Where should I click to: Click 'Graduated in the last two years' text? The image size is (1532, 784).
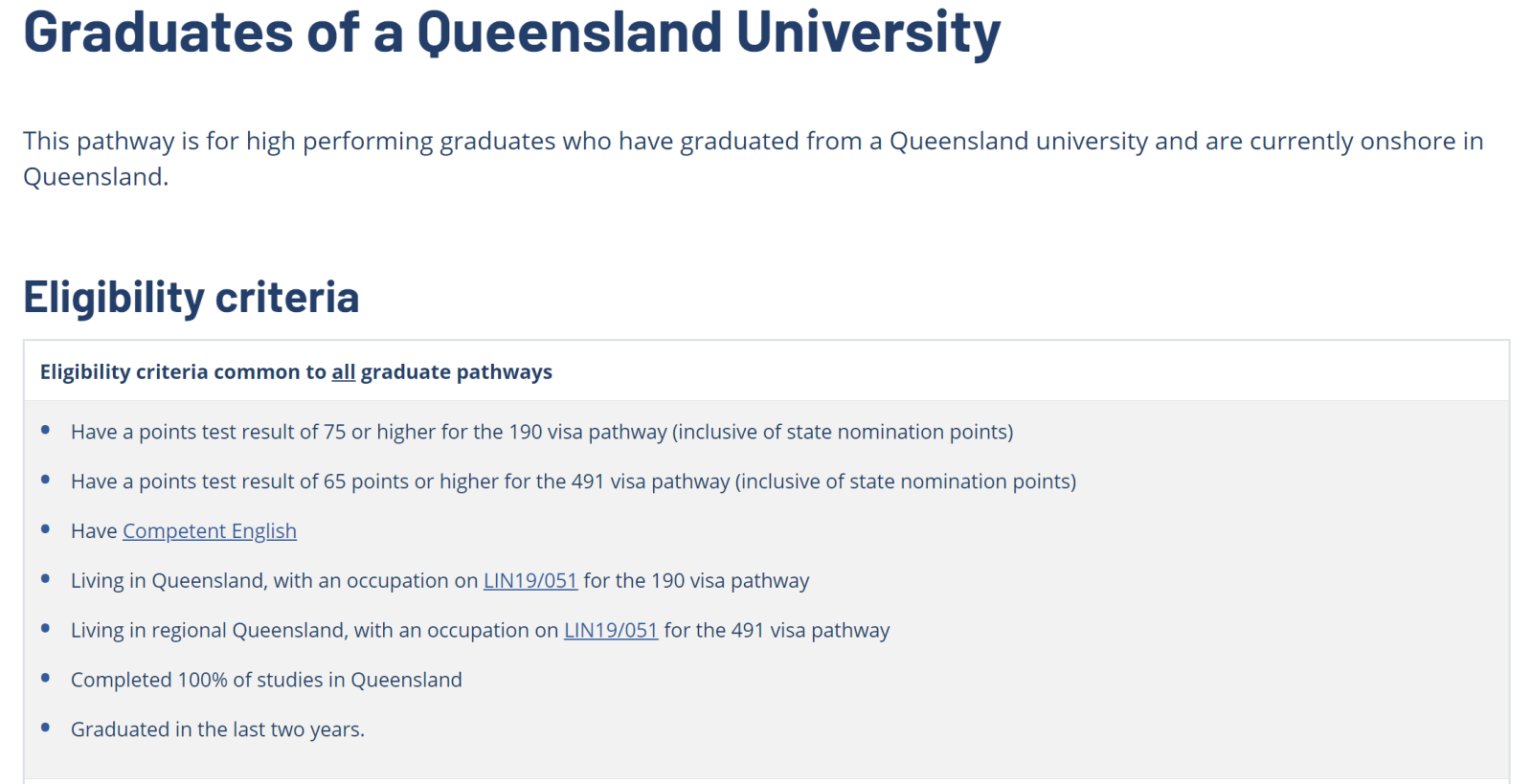(x=217, y=729)
